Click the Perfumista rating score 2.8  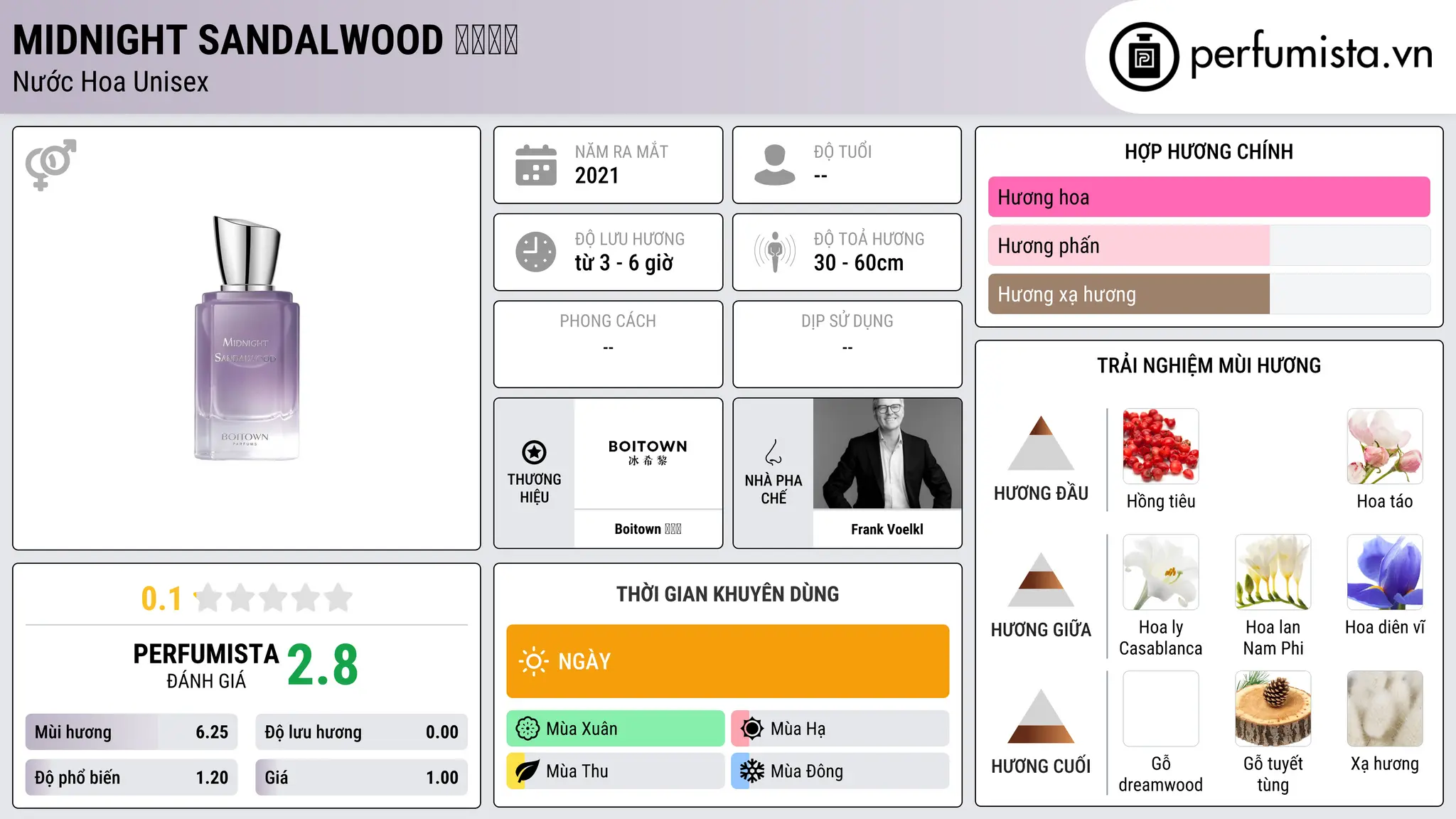[x=323, y=665]
